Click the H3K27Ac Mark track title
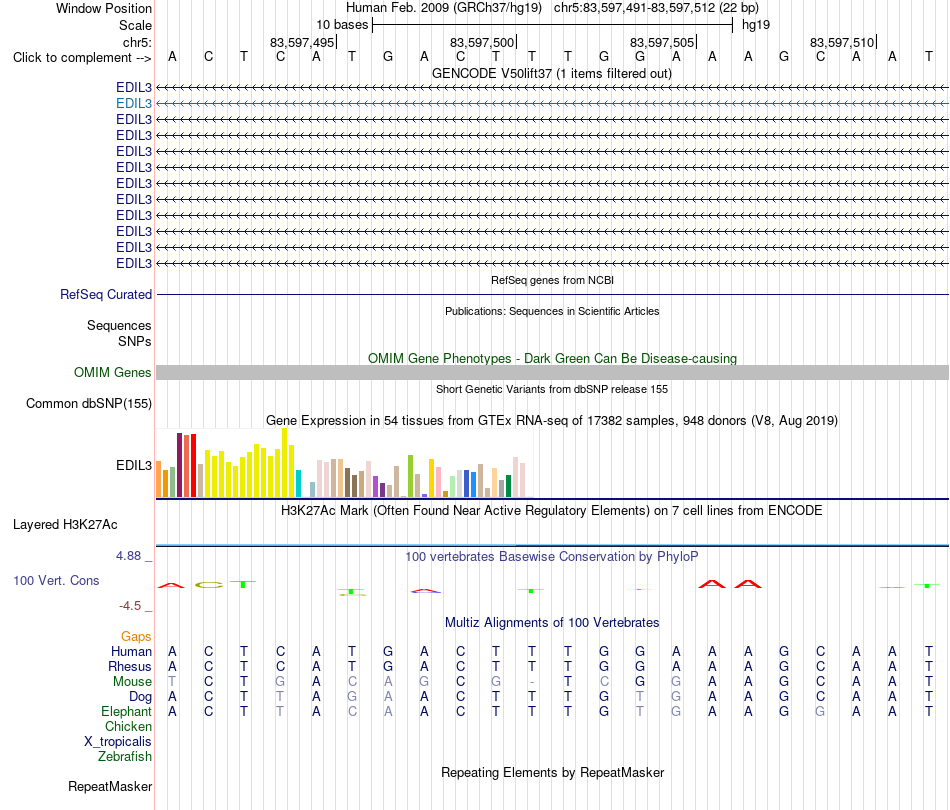Viewport: 950px width, 810px height. click(551, 511)
